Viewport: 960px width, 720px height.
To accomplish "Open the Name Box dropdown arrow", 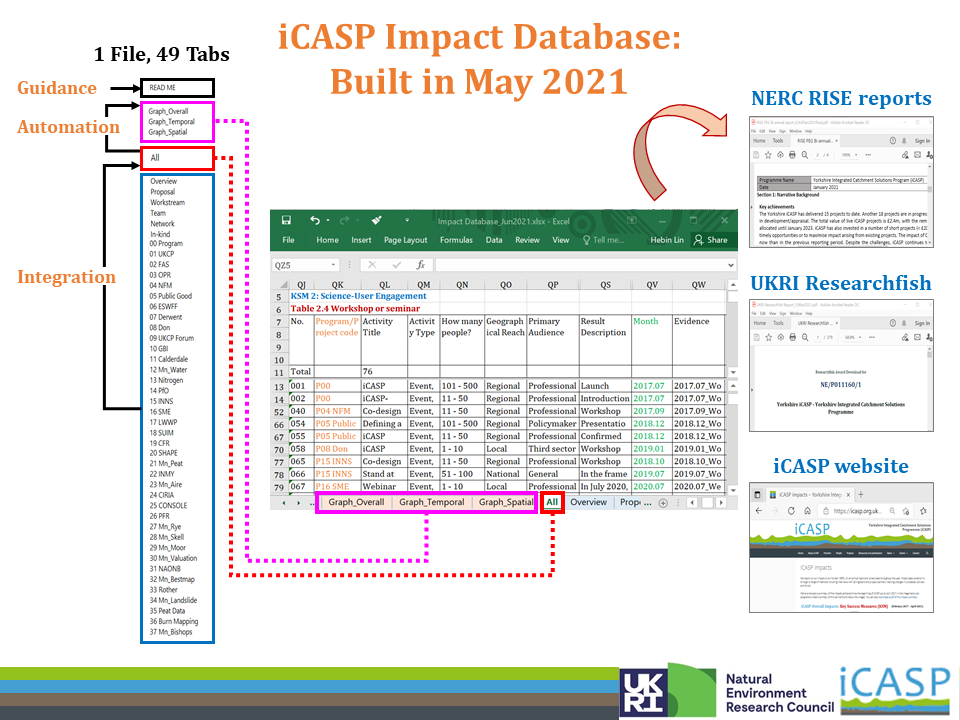I will 334,265.
